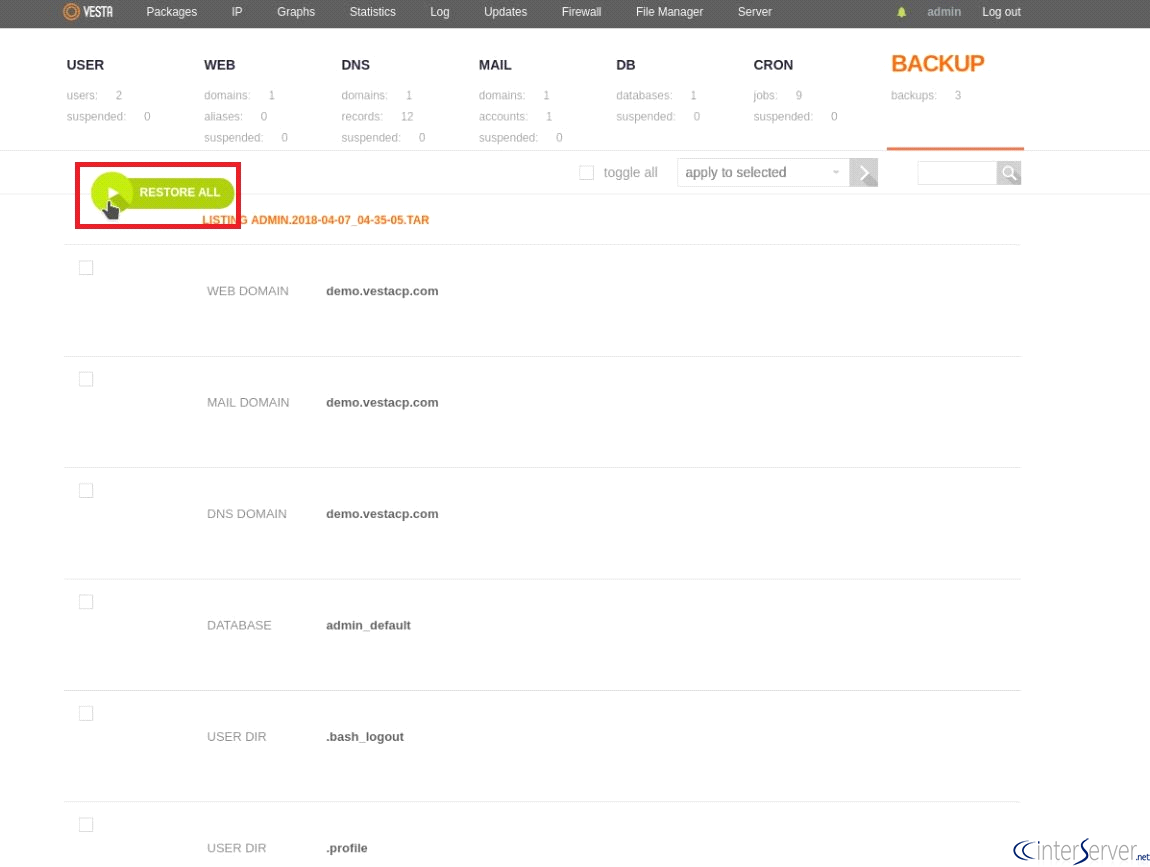This screenshot has width=1150, height=867.
Task: Click the 'databases: 1' count
Action: click(x=656, y=95)
